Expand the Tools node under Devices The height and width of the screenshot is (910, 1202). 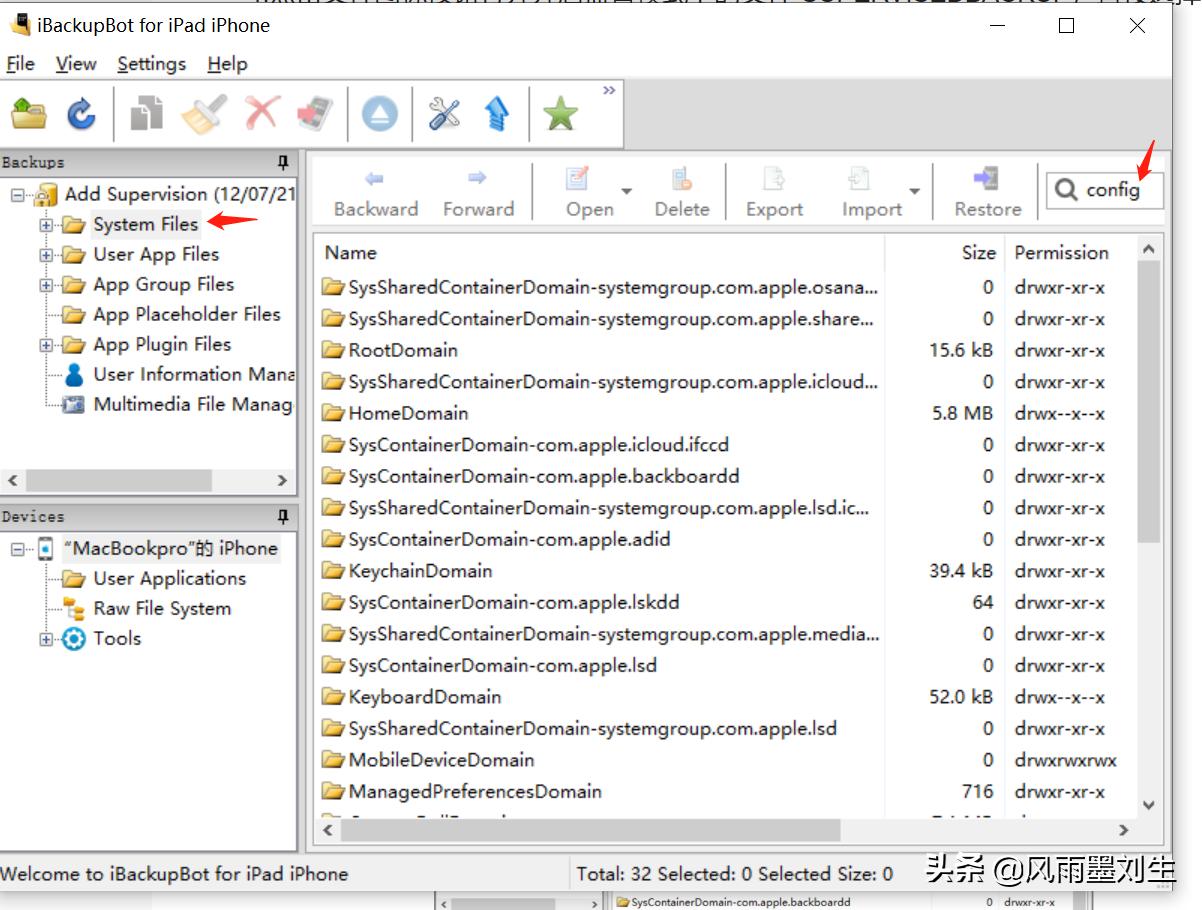(46, 639)
